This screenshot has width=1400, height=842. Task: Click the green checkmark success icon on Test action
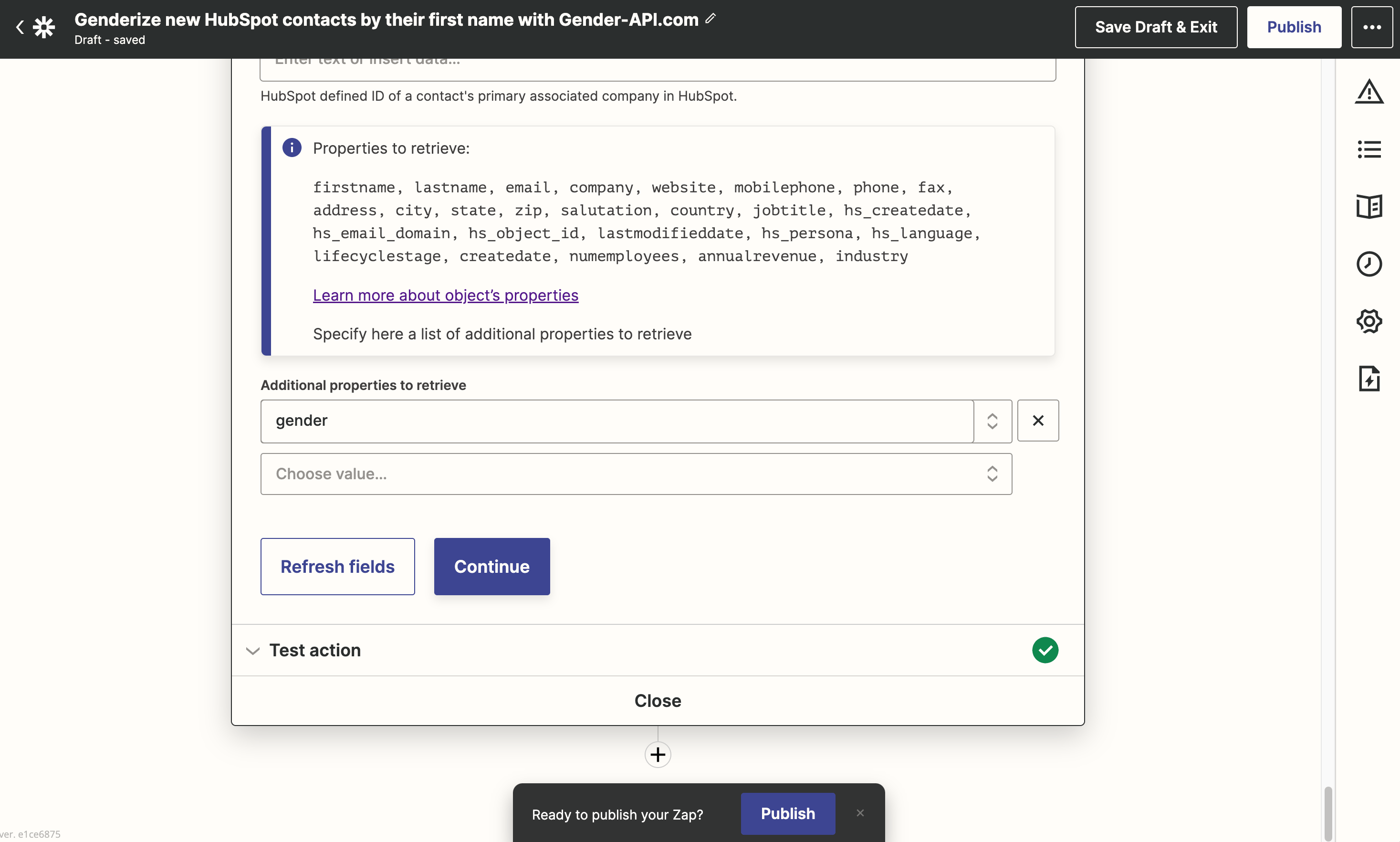coord(1045,650)
